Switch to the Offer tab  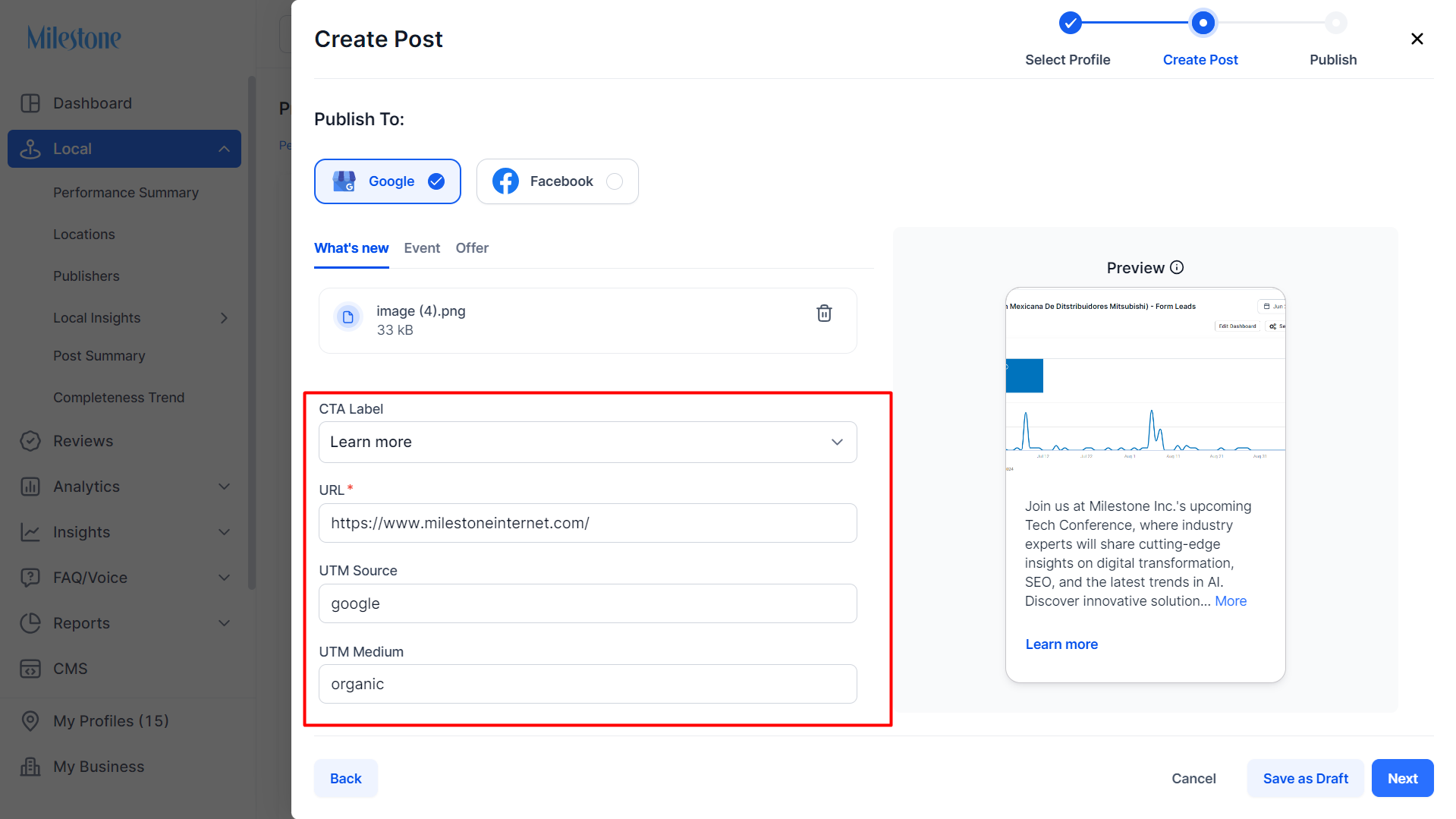[472, 248]
